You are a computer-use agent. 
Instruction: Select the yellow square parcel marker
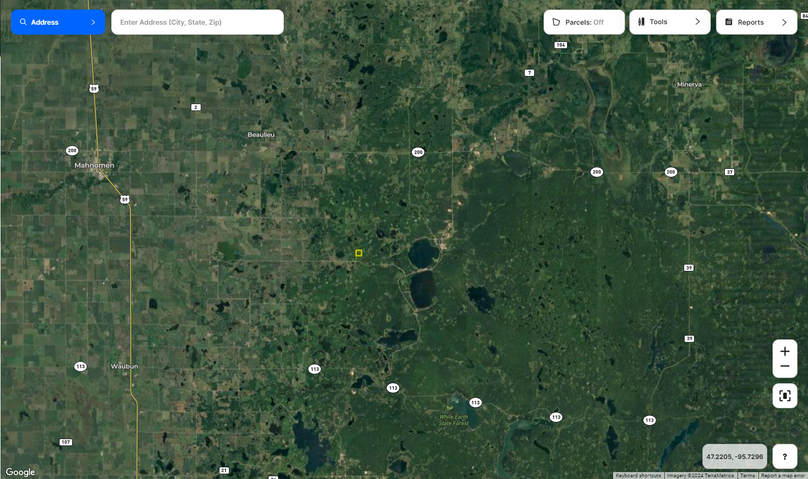[359, 253]
